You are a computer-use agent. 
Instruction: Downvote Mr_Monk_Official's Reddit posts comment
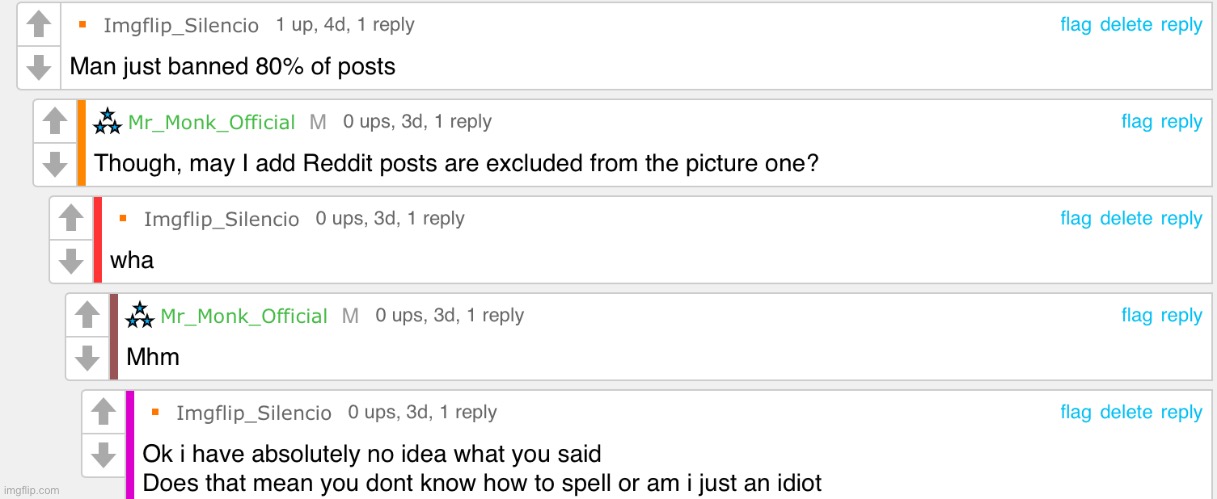coord(54,163)
